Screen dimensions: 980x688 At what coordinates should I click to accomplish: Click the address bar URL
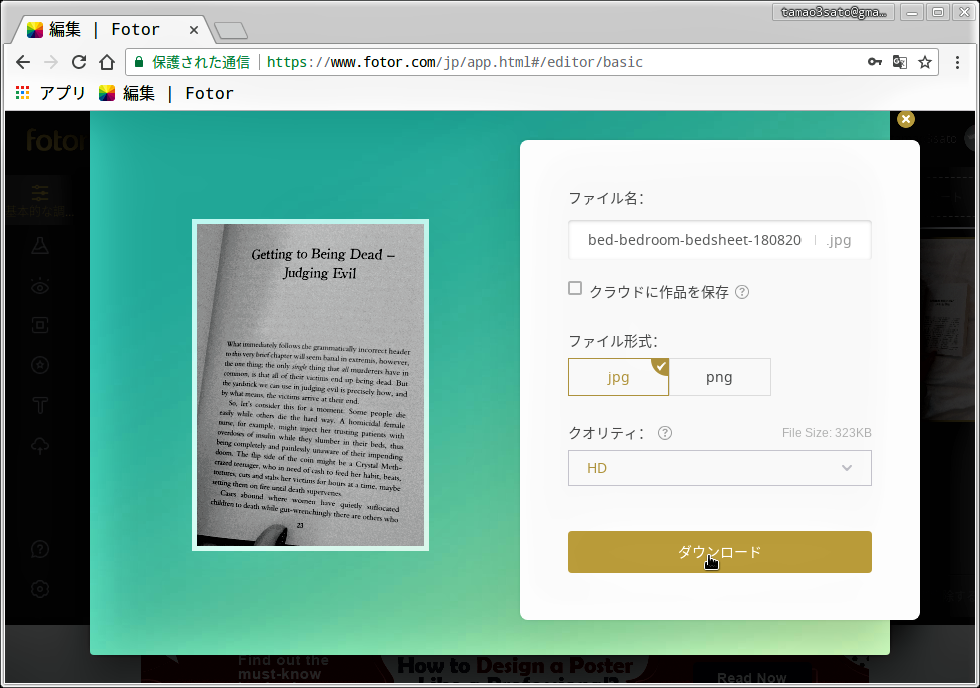click(x=455, y=62)
